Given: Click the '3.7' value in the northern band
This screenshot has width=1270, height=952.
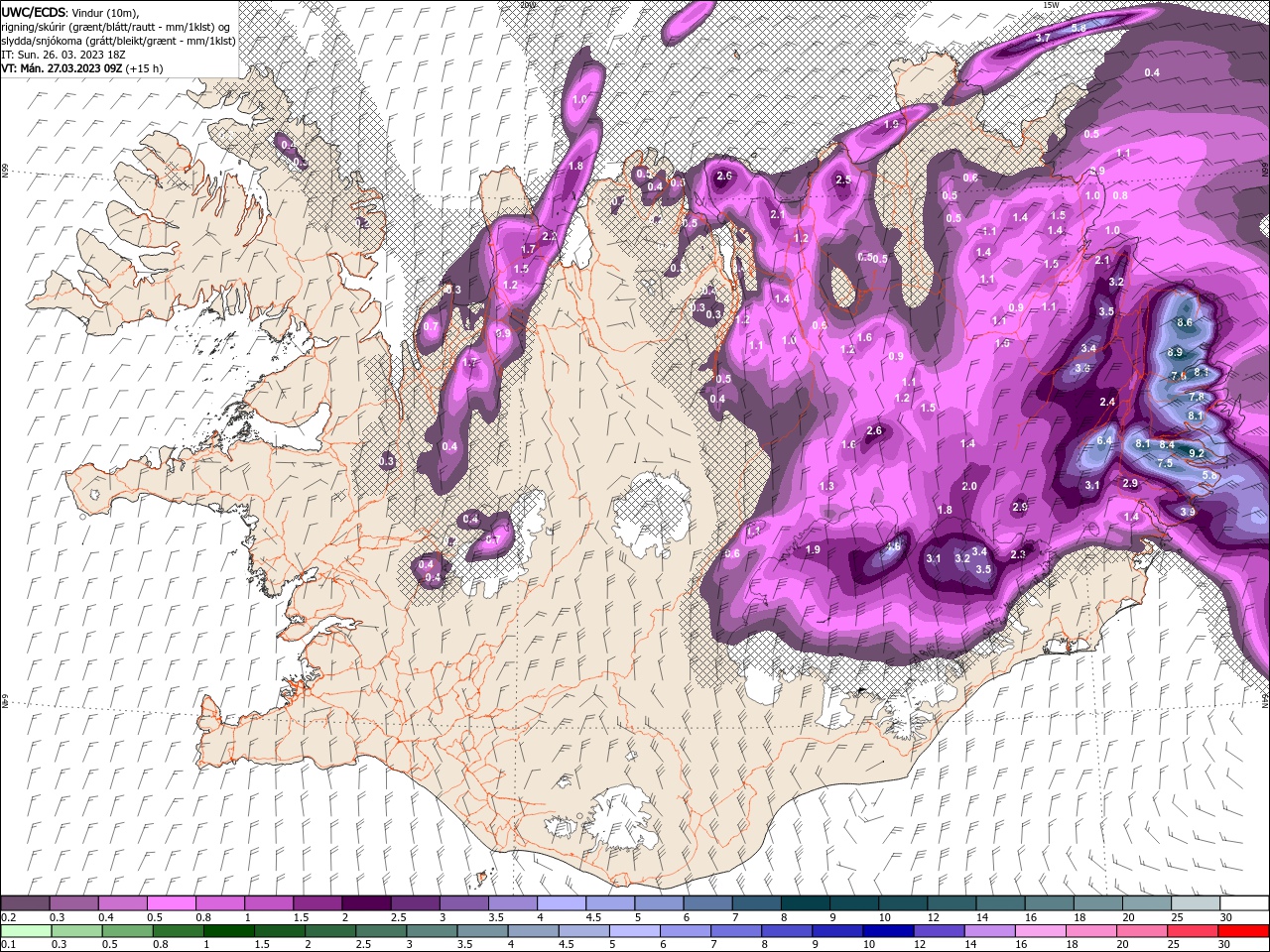Looking at the screenshot, I should click(x=1043, y=37).
